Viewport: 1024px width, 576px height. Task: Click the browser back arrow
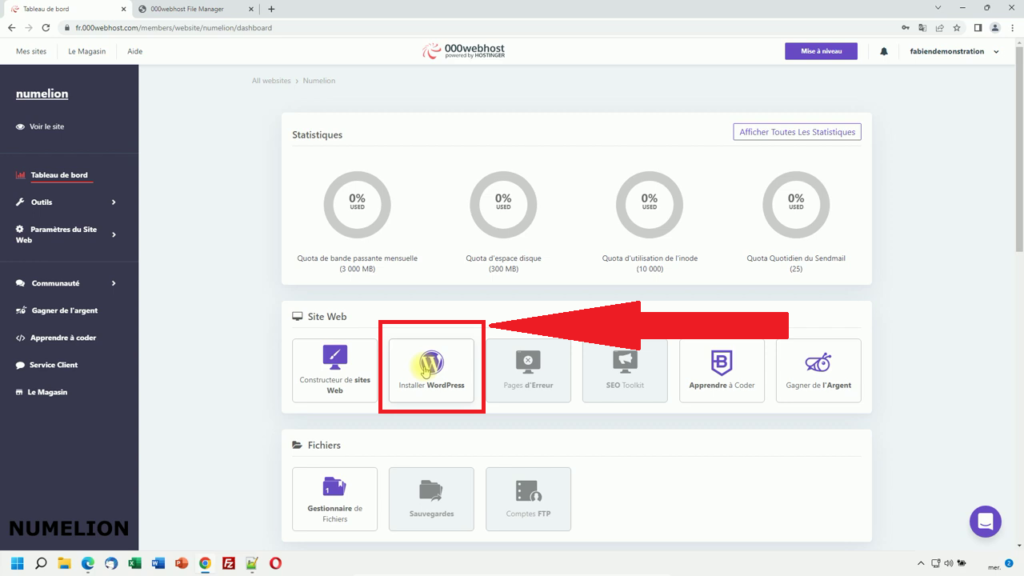[12, 27]
